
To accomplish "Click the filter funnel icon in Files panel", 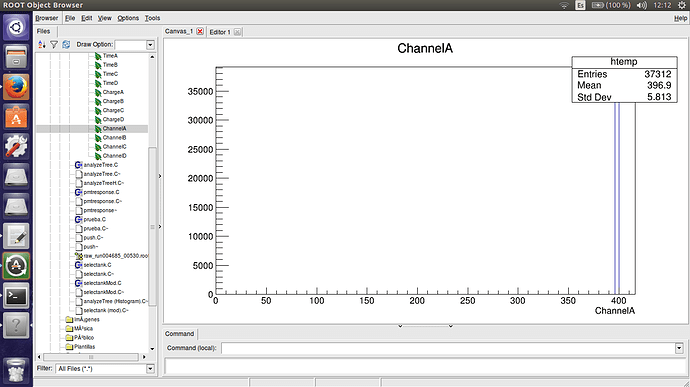I will tap(54, 44).
